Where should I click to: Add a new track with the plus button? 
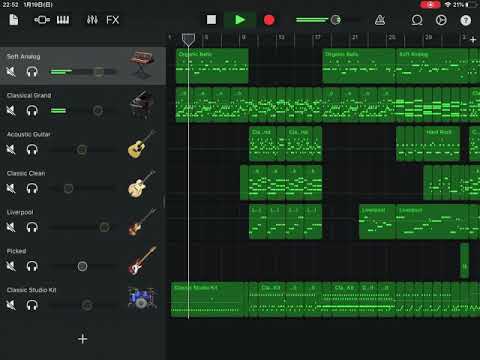pyautogui.click(x=82, y=339)
